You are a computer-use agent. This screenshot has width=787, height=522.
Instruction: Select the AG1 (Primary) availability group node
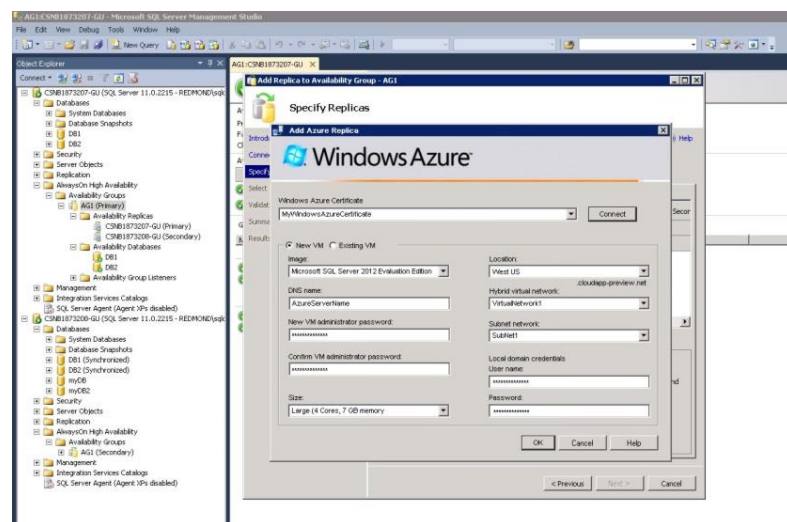click(102, 205)
